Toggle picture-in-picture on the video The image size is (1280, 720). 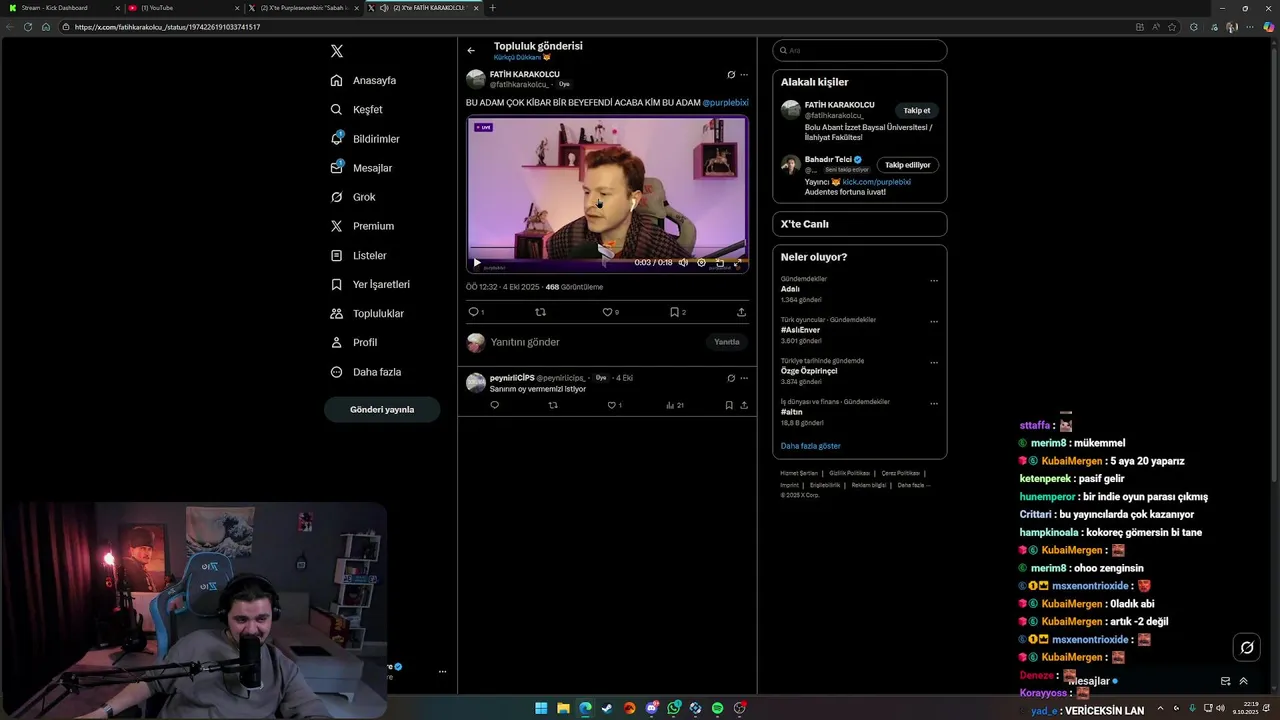720,263
